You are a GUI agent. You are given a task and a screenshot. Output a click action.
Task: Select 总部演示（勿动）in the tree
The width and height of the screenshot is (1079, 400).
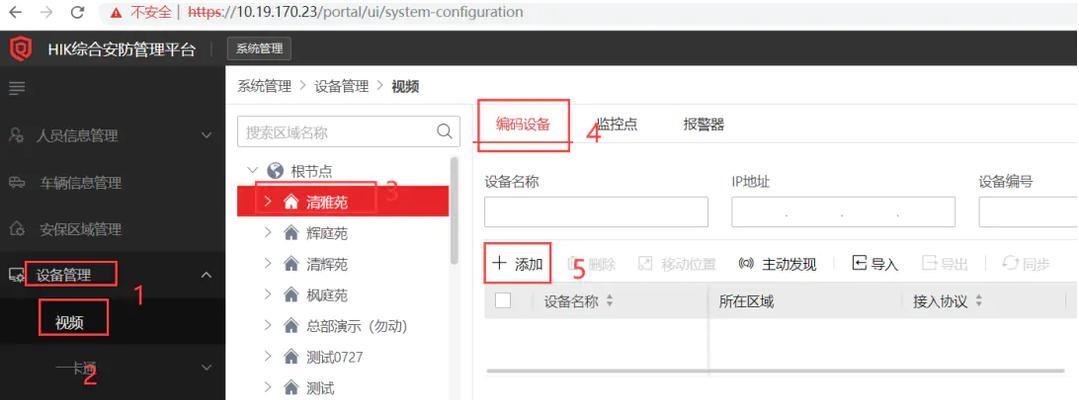[357, 326]
